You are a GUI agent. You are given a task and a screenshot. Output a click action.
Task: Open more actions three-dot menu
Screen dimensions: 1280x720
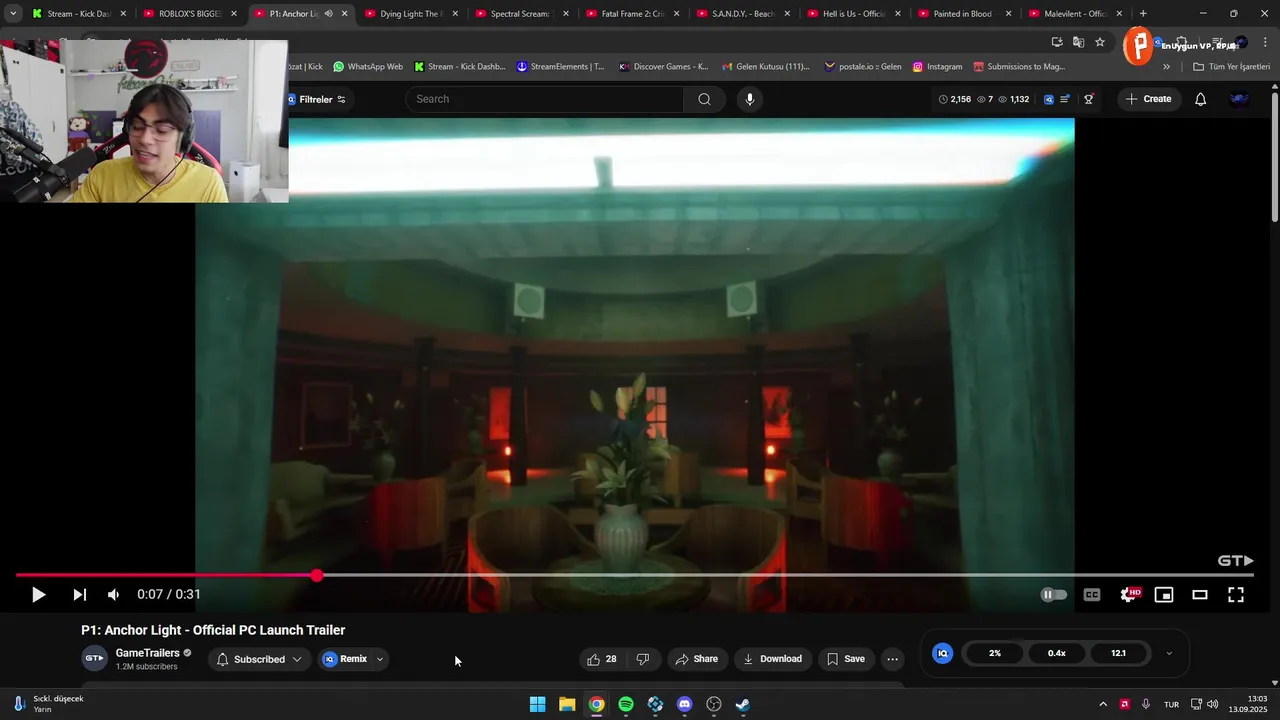tap(892, 659)
